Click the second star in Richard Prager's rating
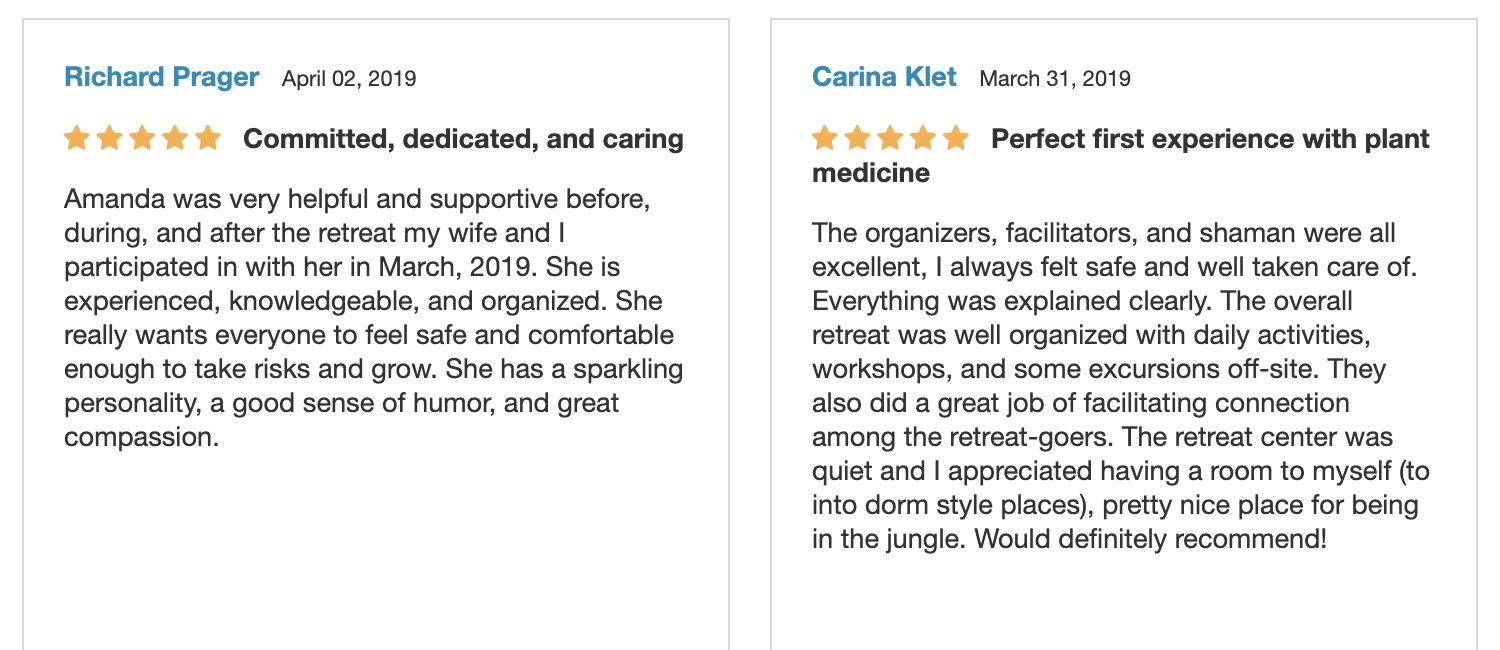This screenshot has width=1500, height=650. (109, 138)
